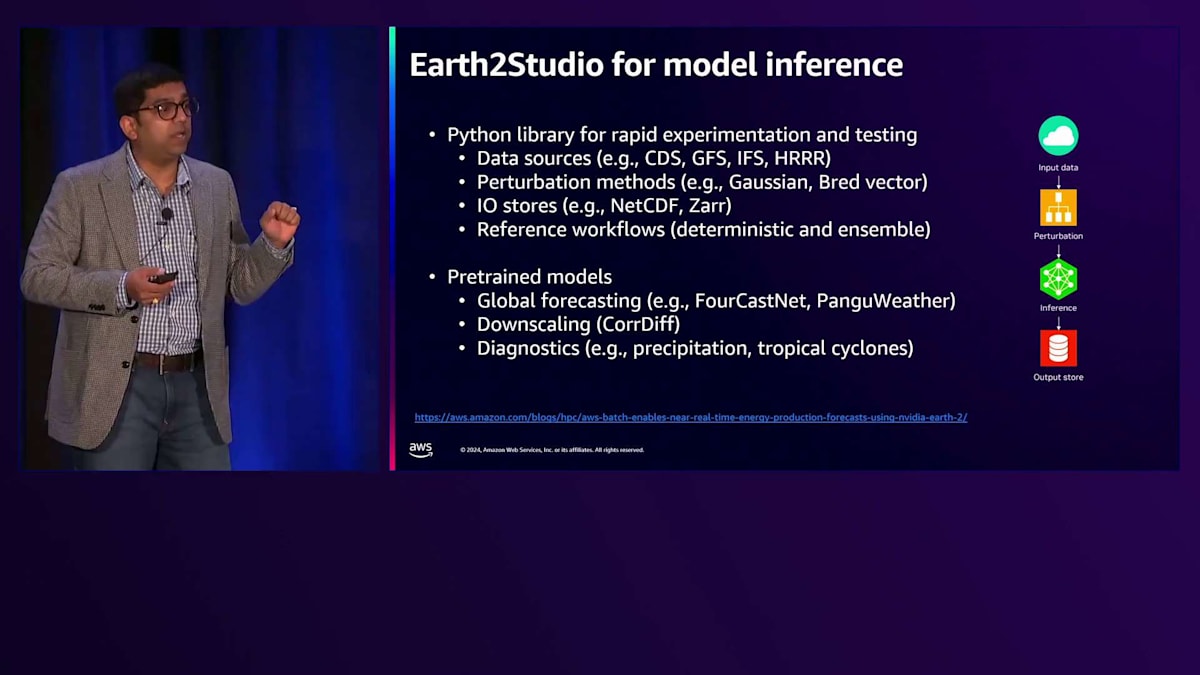Screen dimensions: 1200x675
Task: Select the Data sources (e.g., CDS, GFS) bullet
Action: click(x=654, y=158)
